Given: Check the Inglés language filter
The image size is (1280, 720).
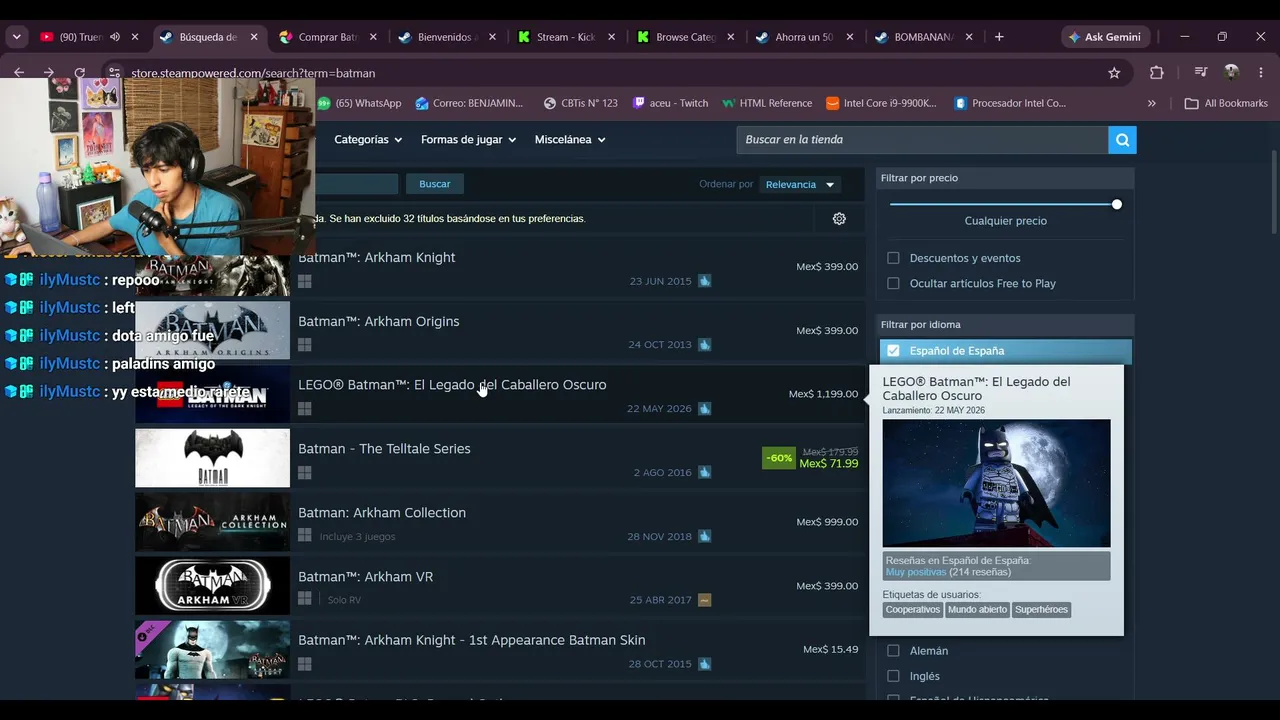Looking at the screenshot, I should (893, 677).
